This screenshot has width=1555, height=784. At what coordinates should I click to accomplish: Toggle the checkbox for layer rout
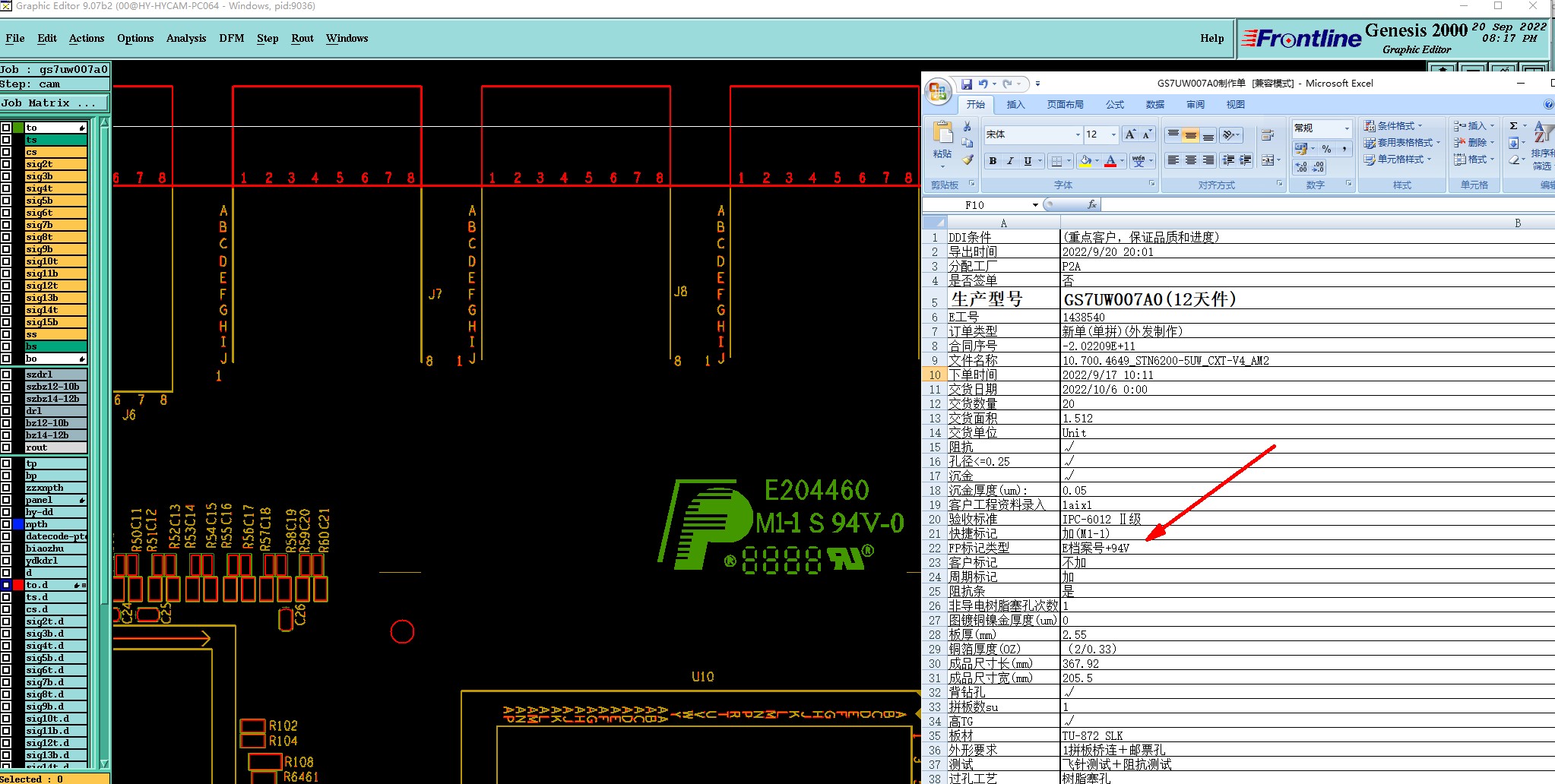tap(6, 447)
